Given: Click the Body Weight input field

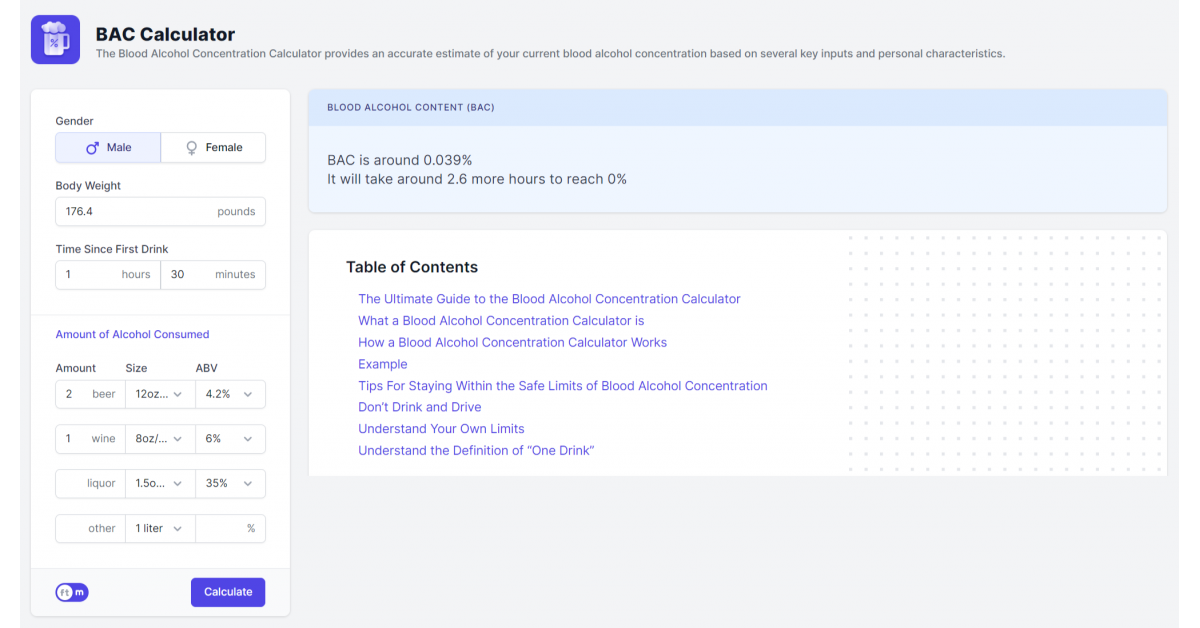Looking at the screenshot, I should click(x=135, y=212).
